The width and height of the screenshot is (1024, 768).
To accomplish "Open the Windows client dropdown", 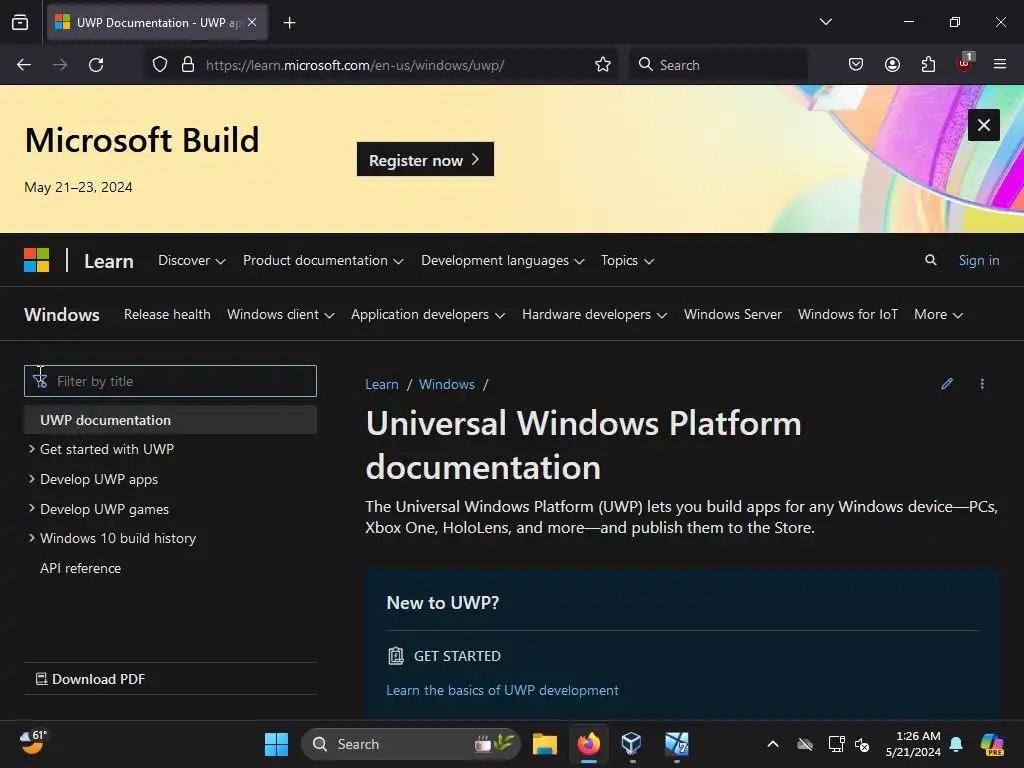I will (281, 314).
